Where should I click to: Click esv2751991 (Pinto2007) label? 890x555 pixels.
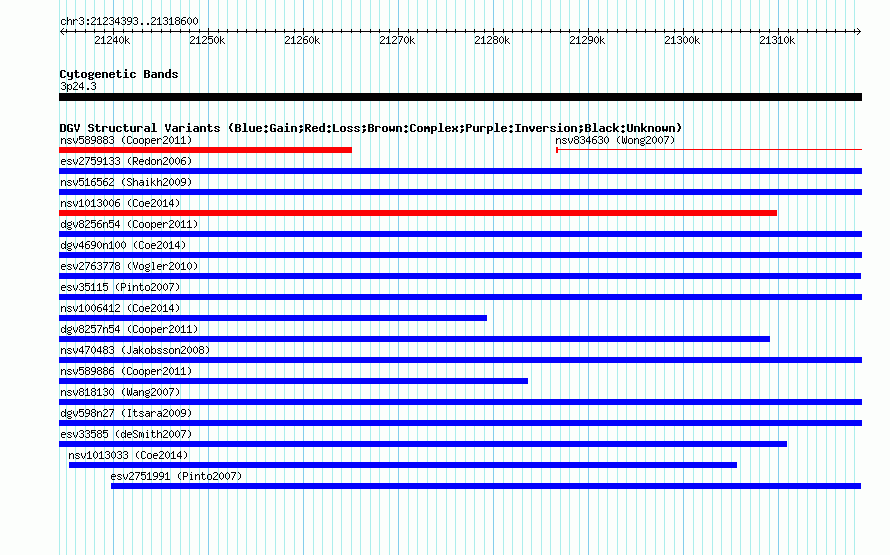click(x=176, y=476)
